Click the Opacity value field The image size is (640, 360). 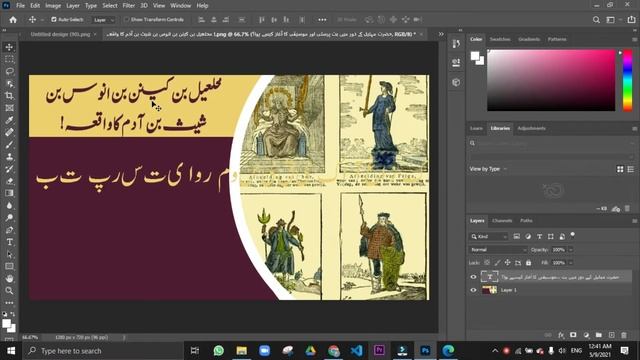coord(559,249)
